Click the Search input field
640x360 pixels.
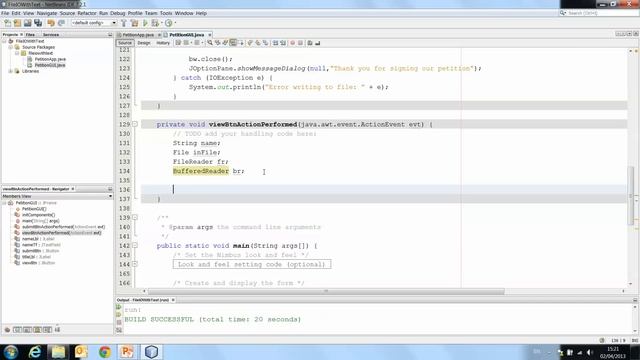click(x=602, y=13)
